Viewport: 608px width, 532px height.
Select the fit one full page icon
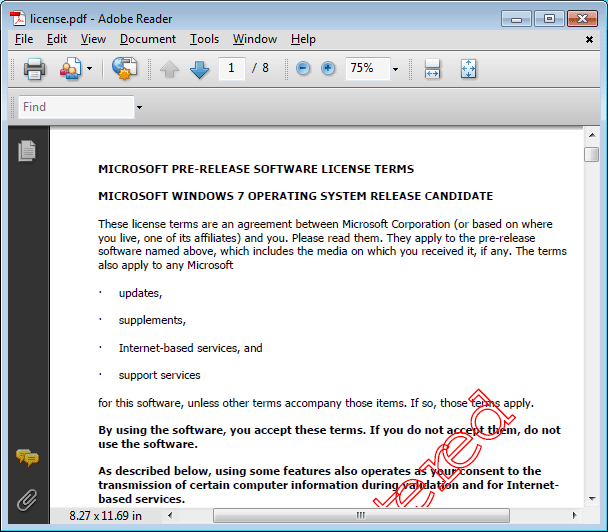coord(468,69)
